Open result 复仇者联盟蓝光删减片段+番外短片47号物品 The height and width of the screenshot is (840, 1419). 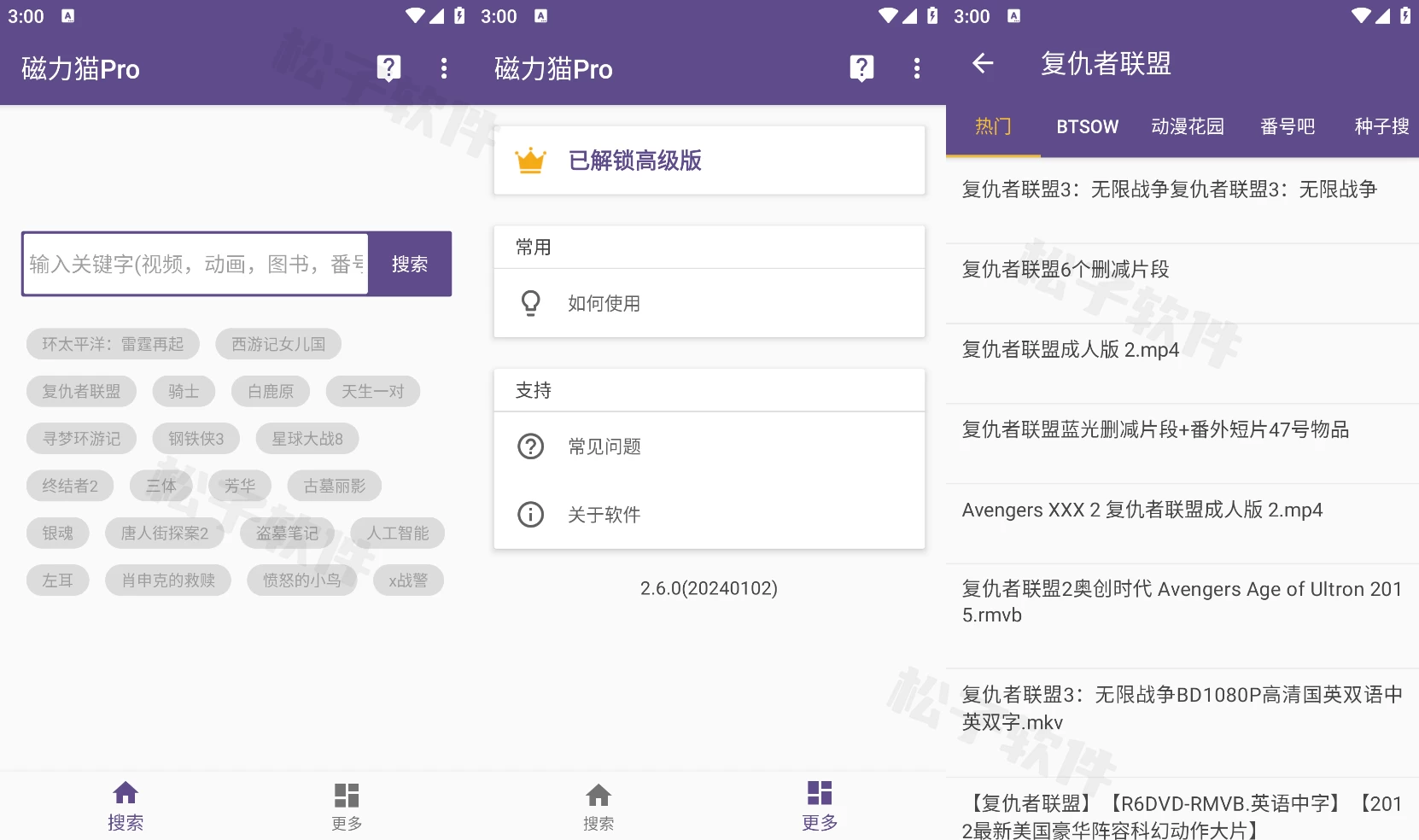(x=1182, y=444)
